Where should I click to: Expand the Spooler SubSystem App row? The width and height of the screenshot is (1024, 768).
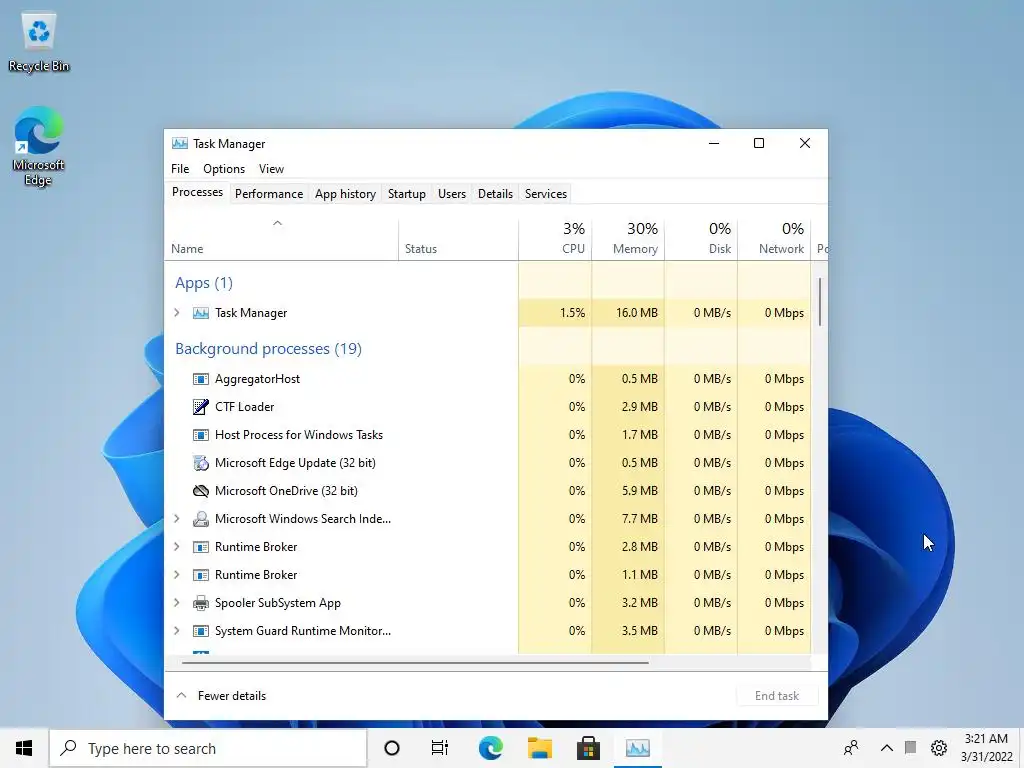pyautogui.click(x=176, y=603)
